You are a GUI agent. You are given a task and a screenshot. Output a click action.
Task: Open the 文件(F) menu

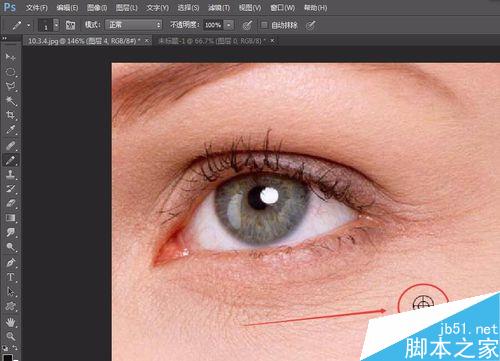click(37, 7)
